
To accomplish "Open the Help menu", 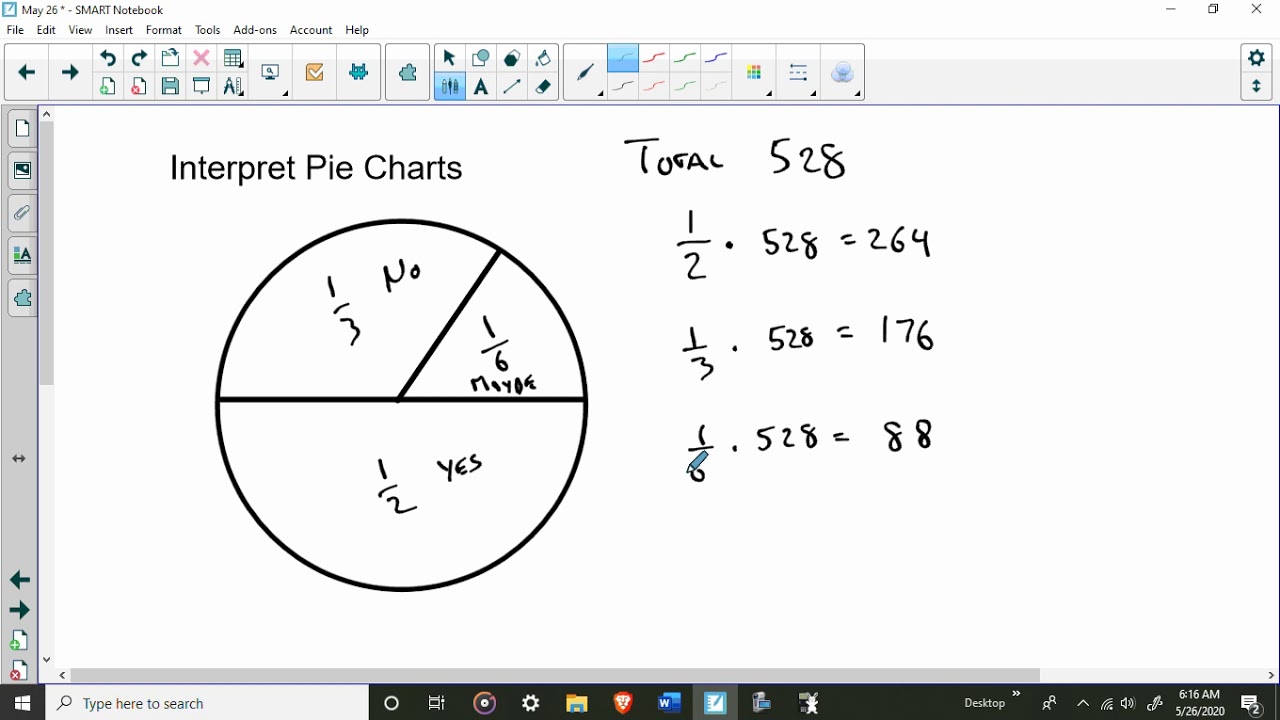I will pyautogui.click(x=357, y=30).
